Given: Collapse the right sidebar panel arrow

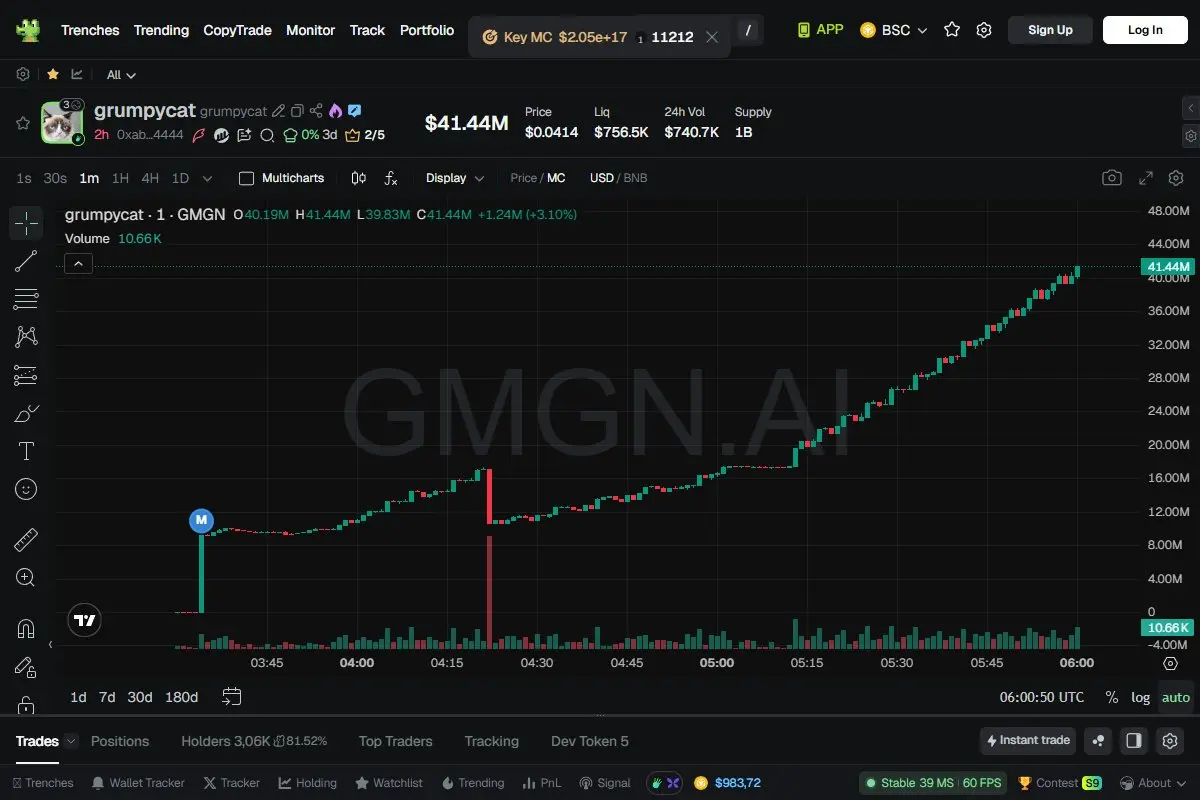Looking at the screenshot, I should click(1190, 107).
